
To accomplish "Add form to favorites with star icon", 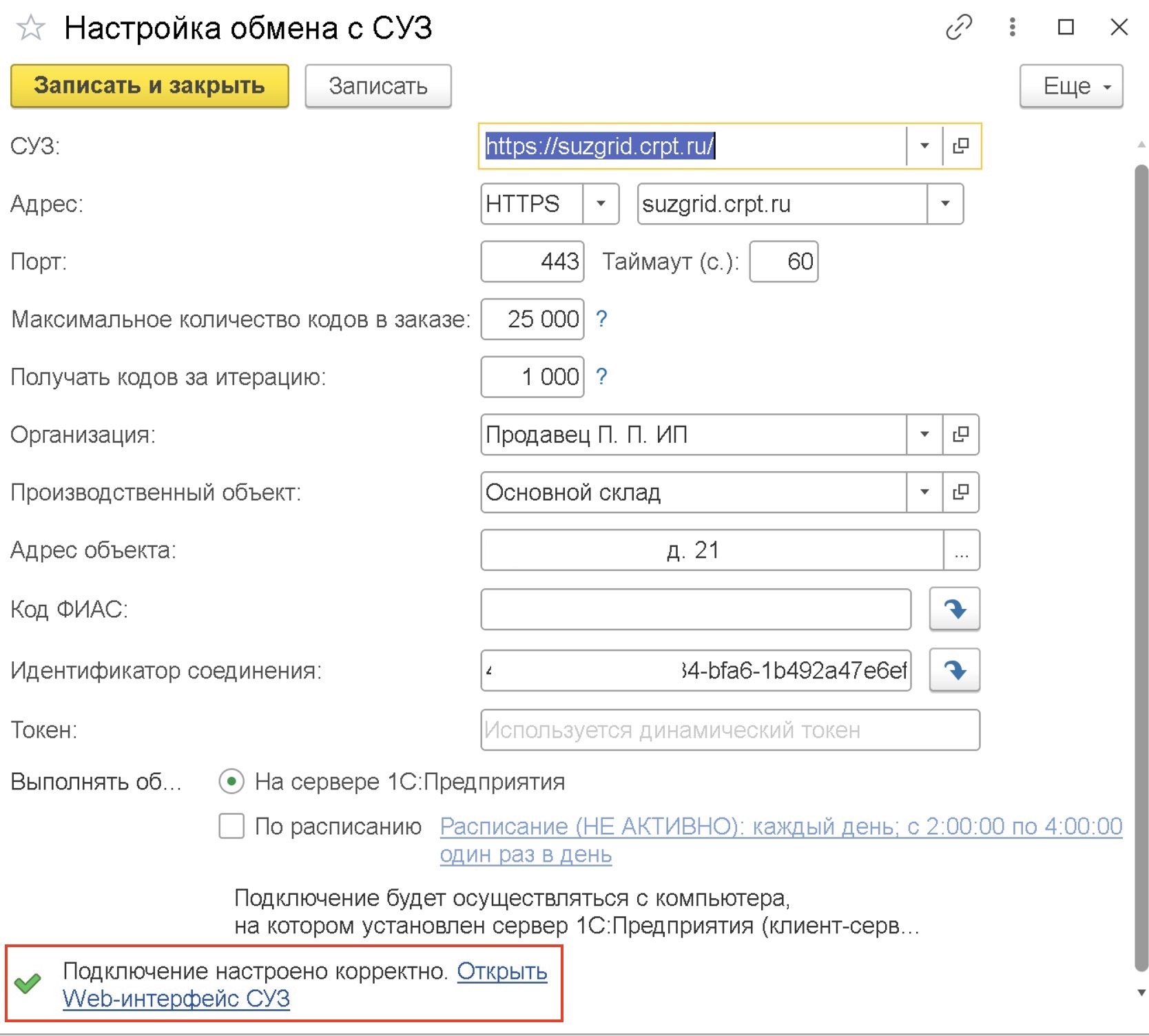I will (31, 28).
